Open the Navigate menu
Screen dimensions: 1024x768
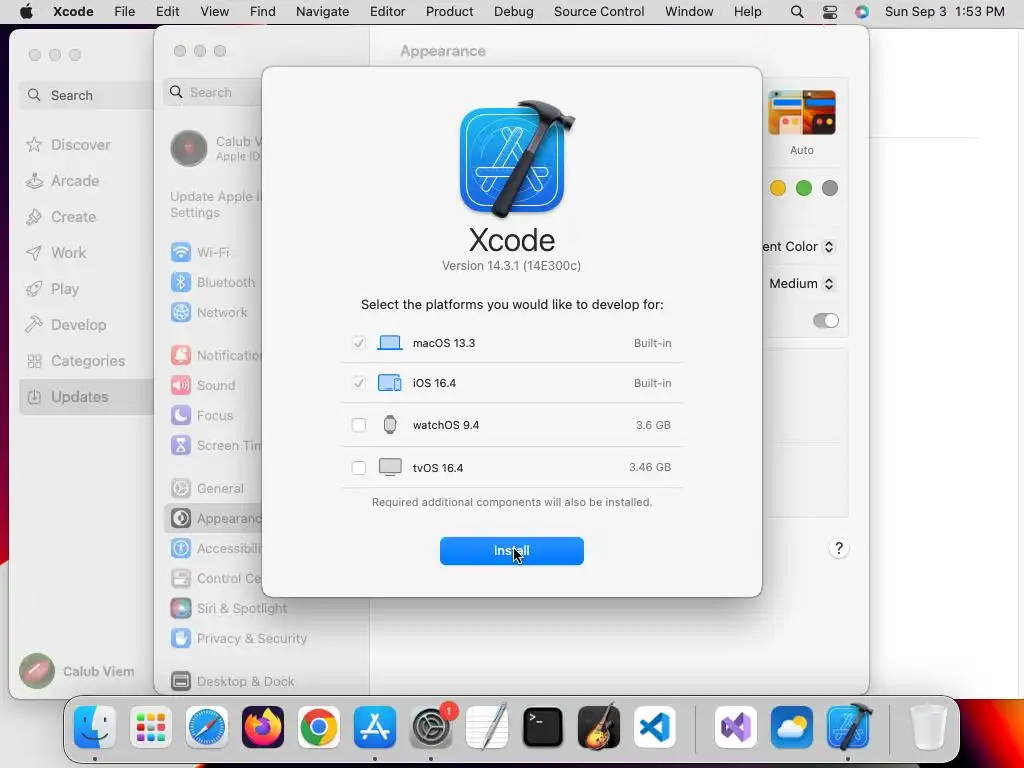[323, 11]
